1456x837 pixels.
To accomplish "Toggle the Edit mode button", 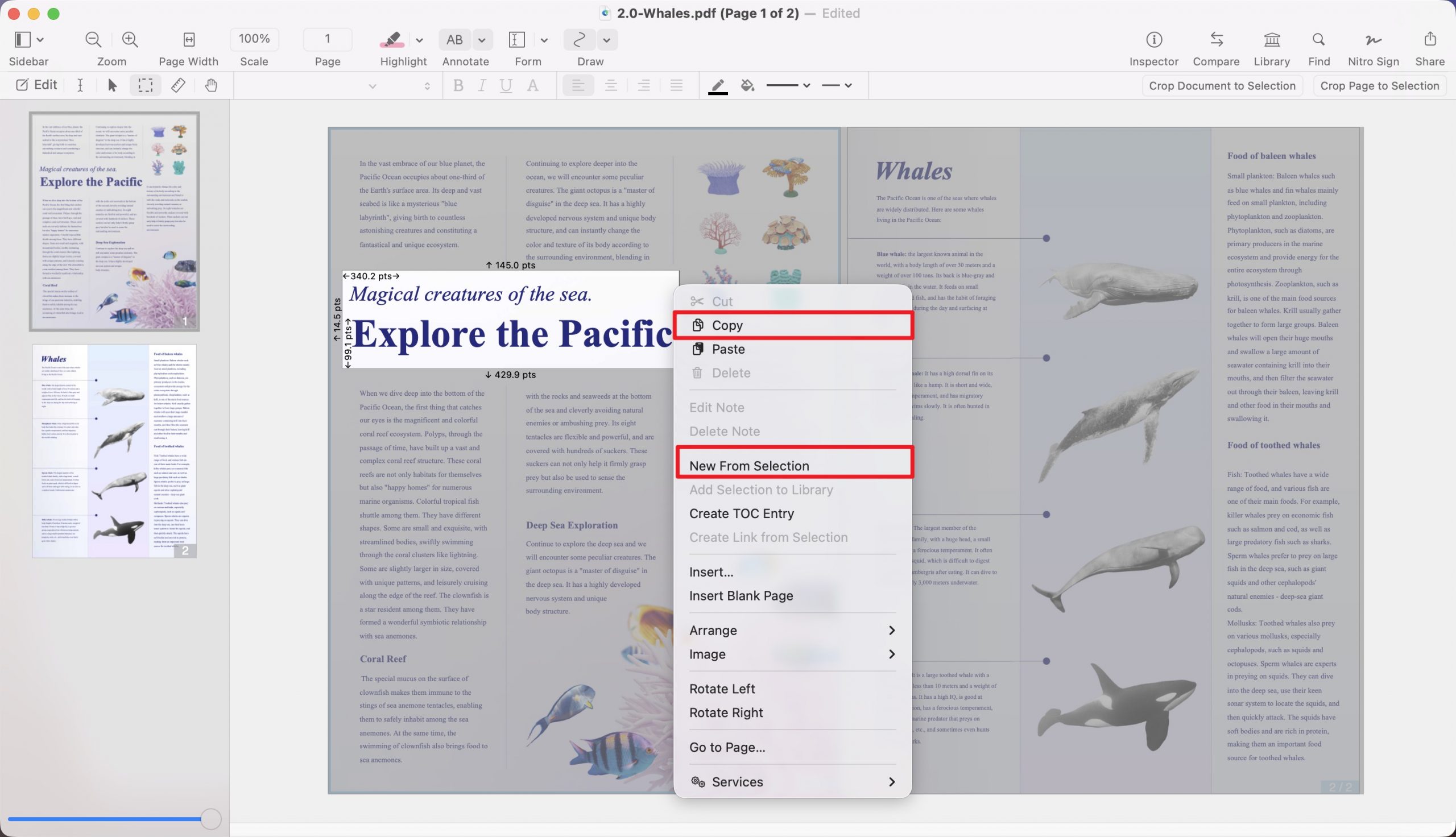I will point(36,85).
